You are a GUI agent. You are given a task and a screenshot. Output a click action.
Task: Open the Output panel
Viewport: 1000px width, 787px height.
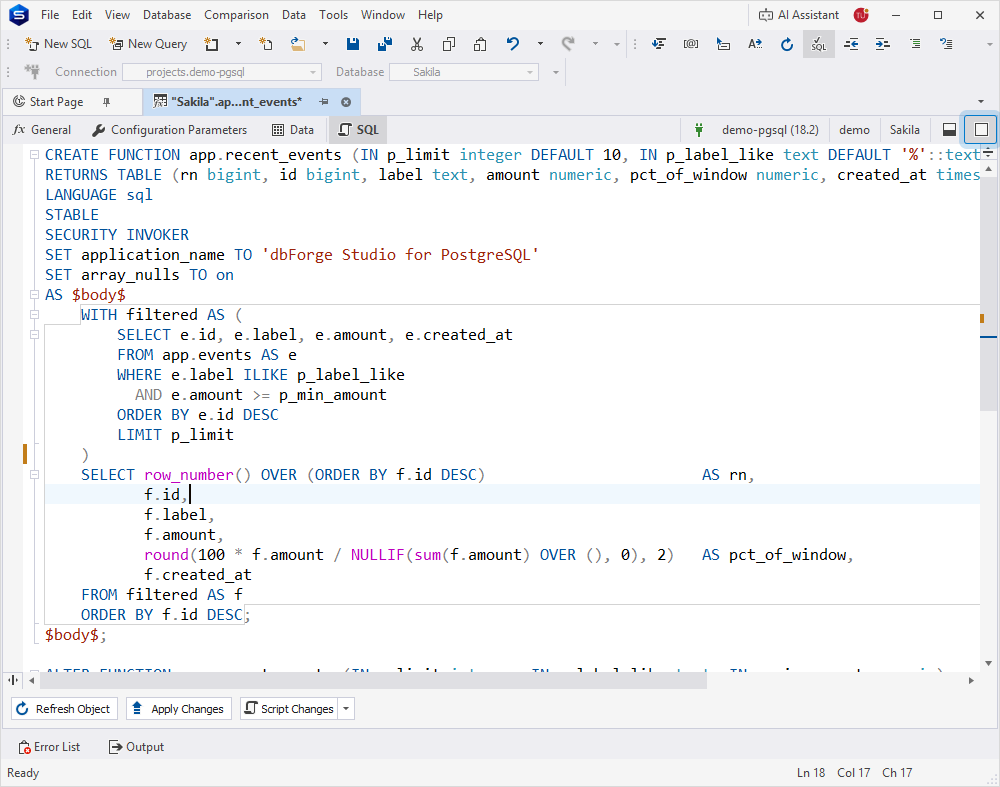pos(136,747)
